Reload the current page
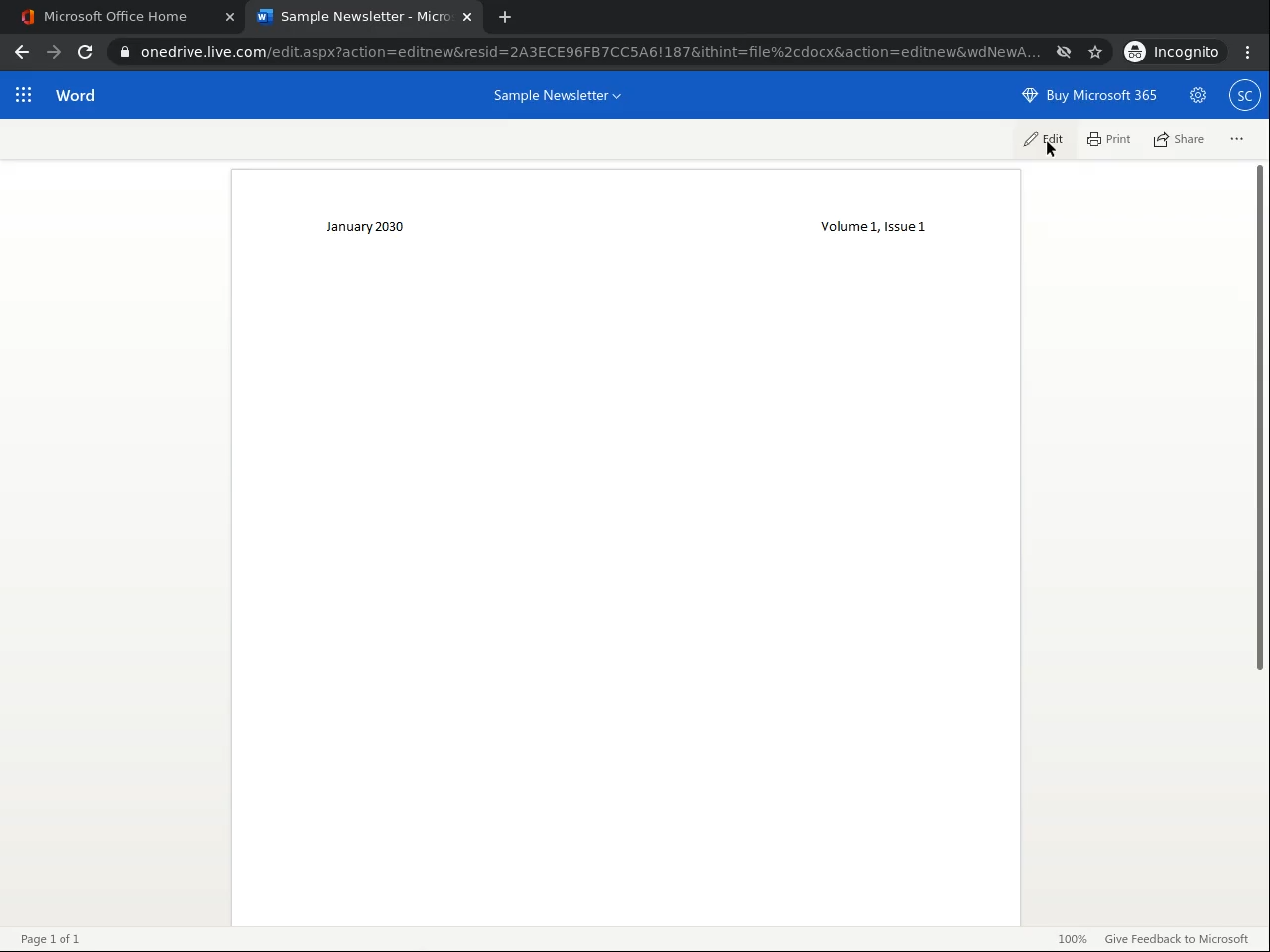1270x952 pixels. 85,52
